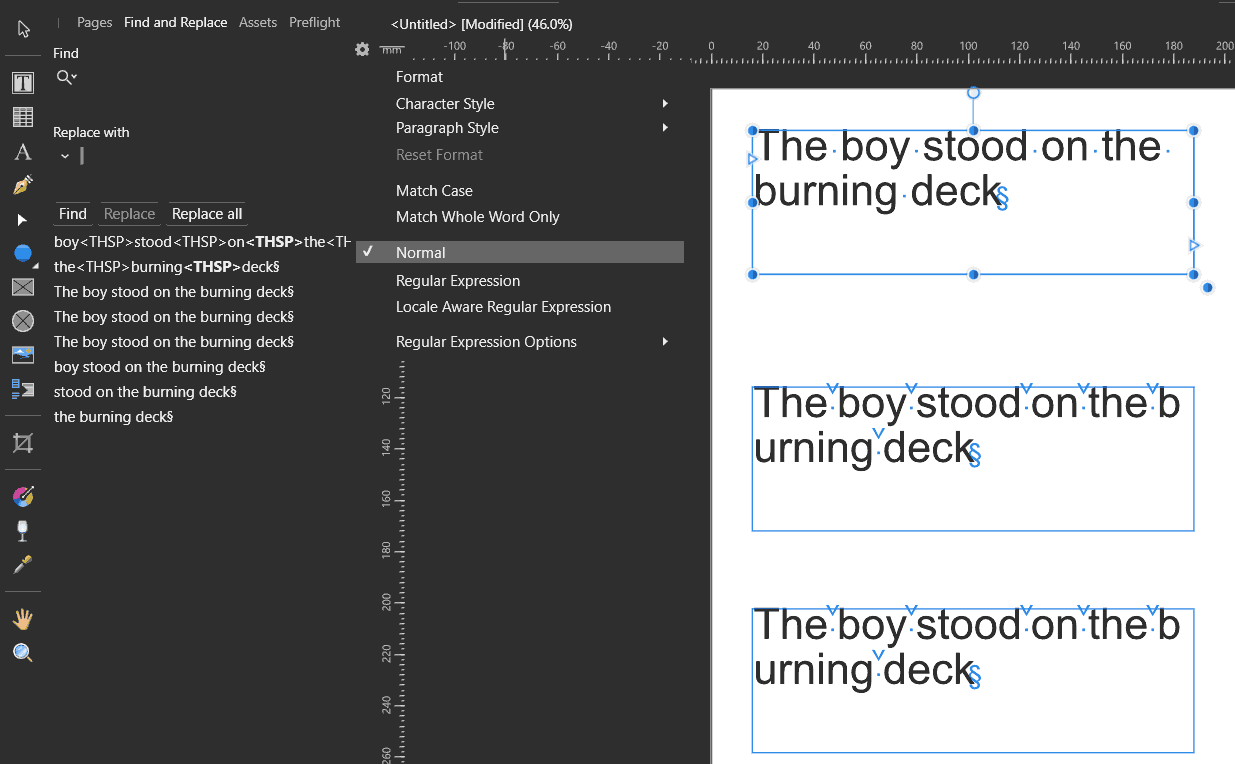
Task: Select result 'the<THSP>burning<THSP>deck§'
Action: [166, 267]
